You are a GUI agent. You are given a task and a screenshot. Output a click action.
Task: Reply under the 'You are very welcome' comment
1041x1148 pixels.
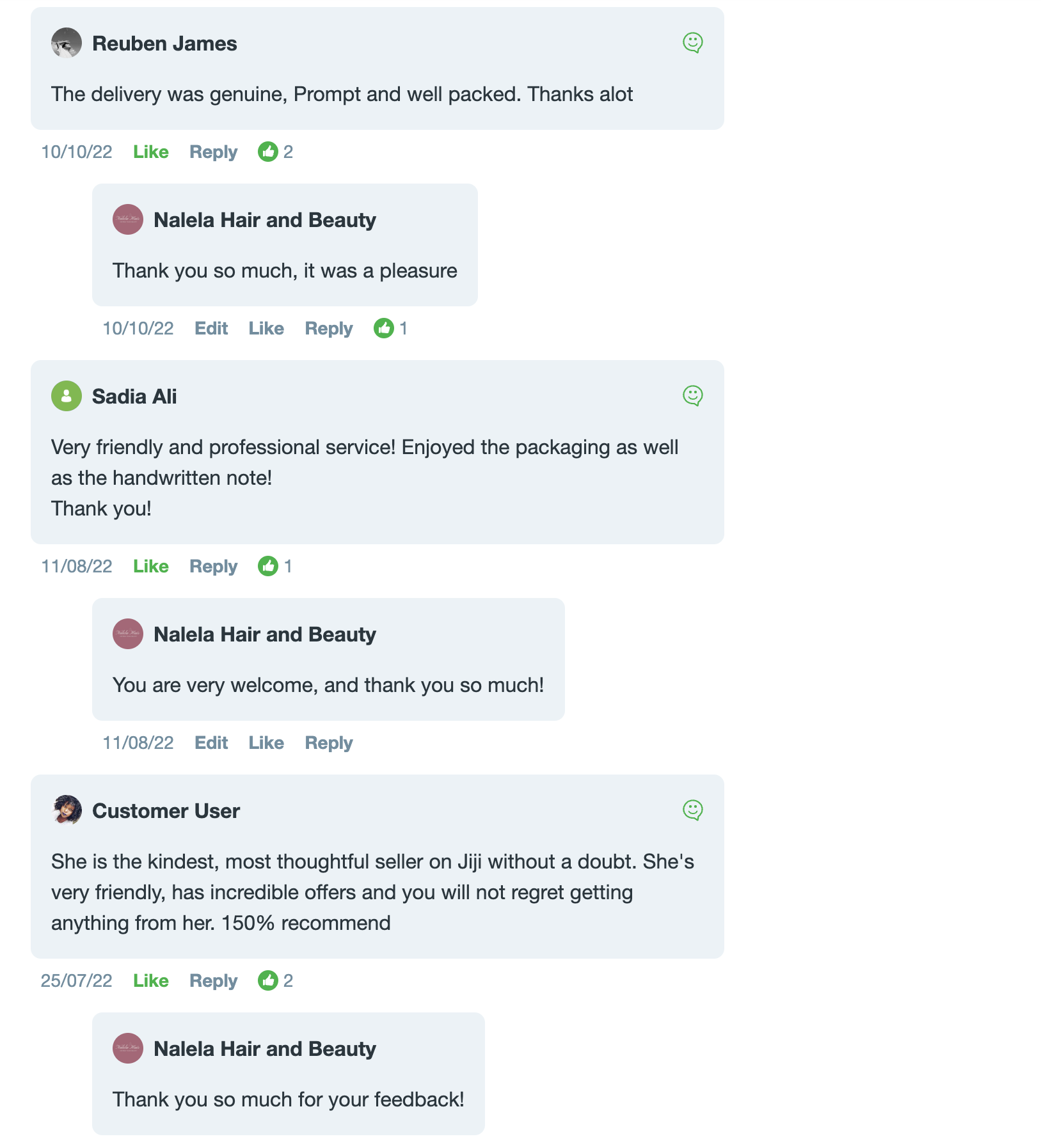tap(329, 743)
